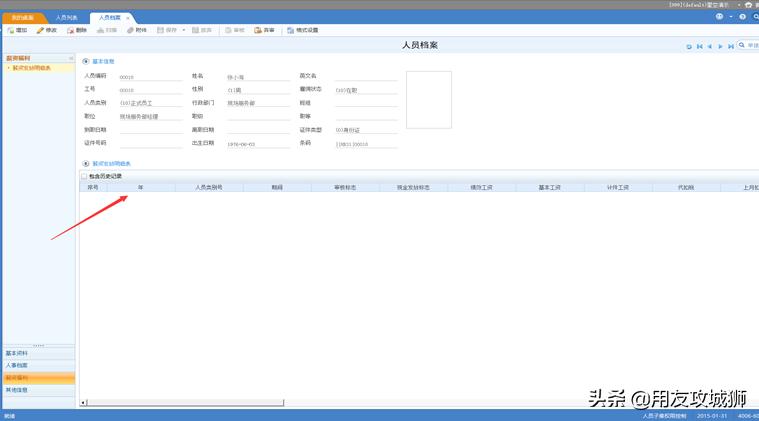This screenshot has width=759, height=421.
Task: Open the dropdown arrow beside the login name in the title bar
Action: 739,4
